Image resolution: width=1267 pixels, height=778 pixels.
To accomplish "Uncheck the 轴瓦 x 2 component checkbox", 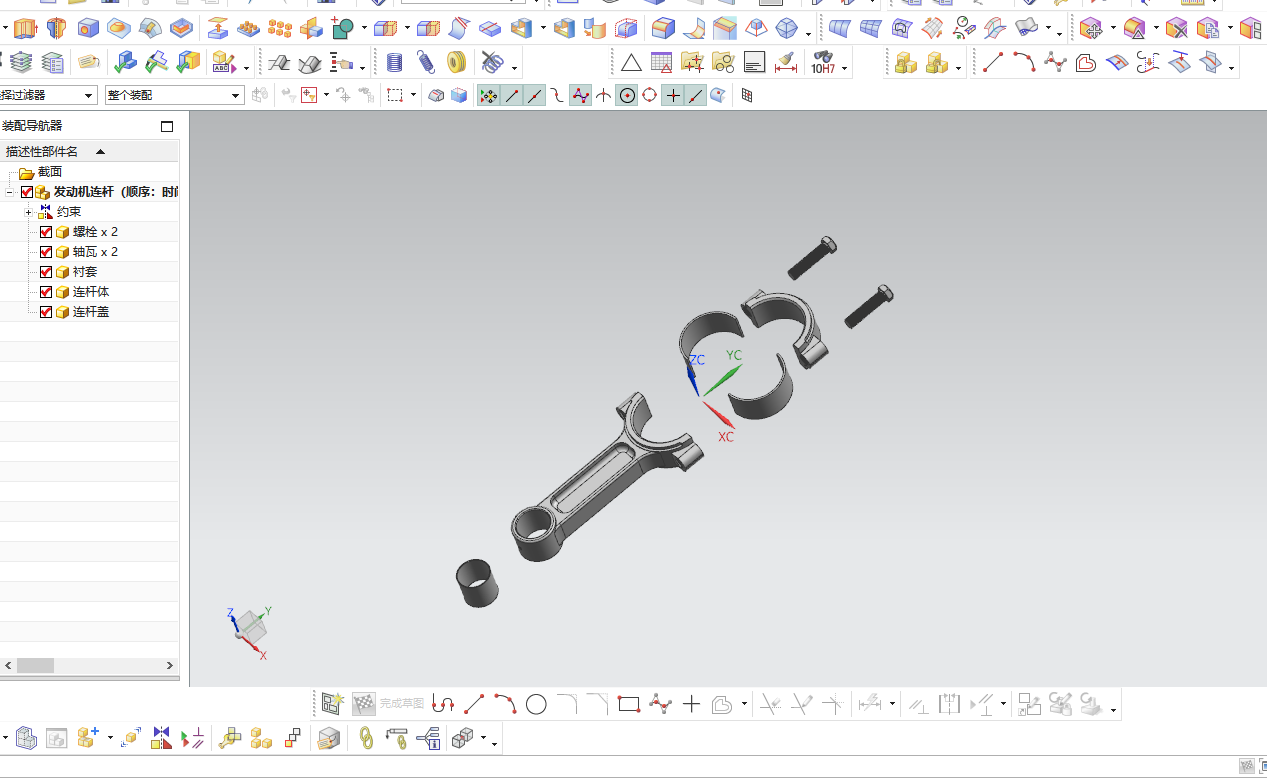I will click(x=46, y=252).
